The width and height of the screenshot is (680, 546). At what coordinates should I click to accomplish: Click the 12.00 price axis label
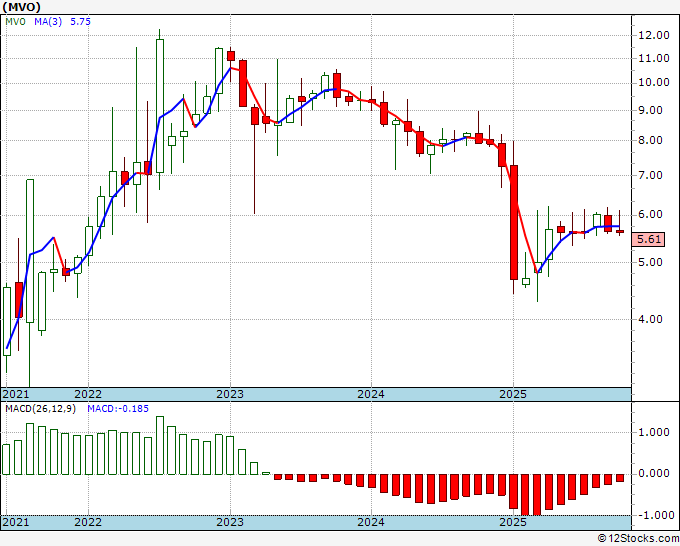[x=654, y=36]
